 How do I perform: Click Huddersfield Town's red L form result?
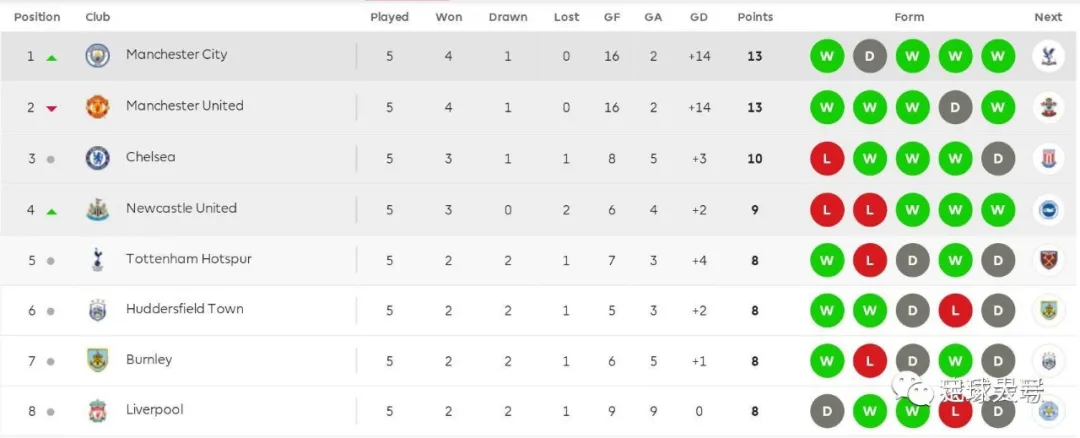955,311
